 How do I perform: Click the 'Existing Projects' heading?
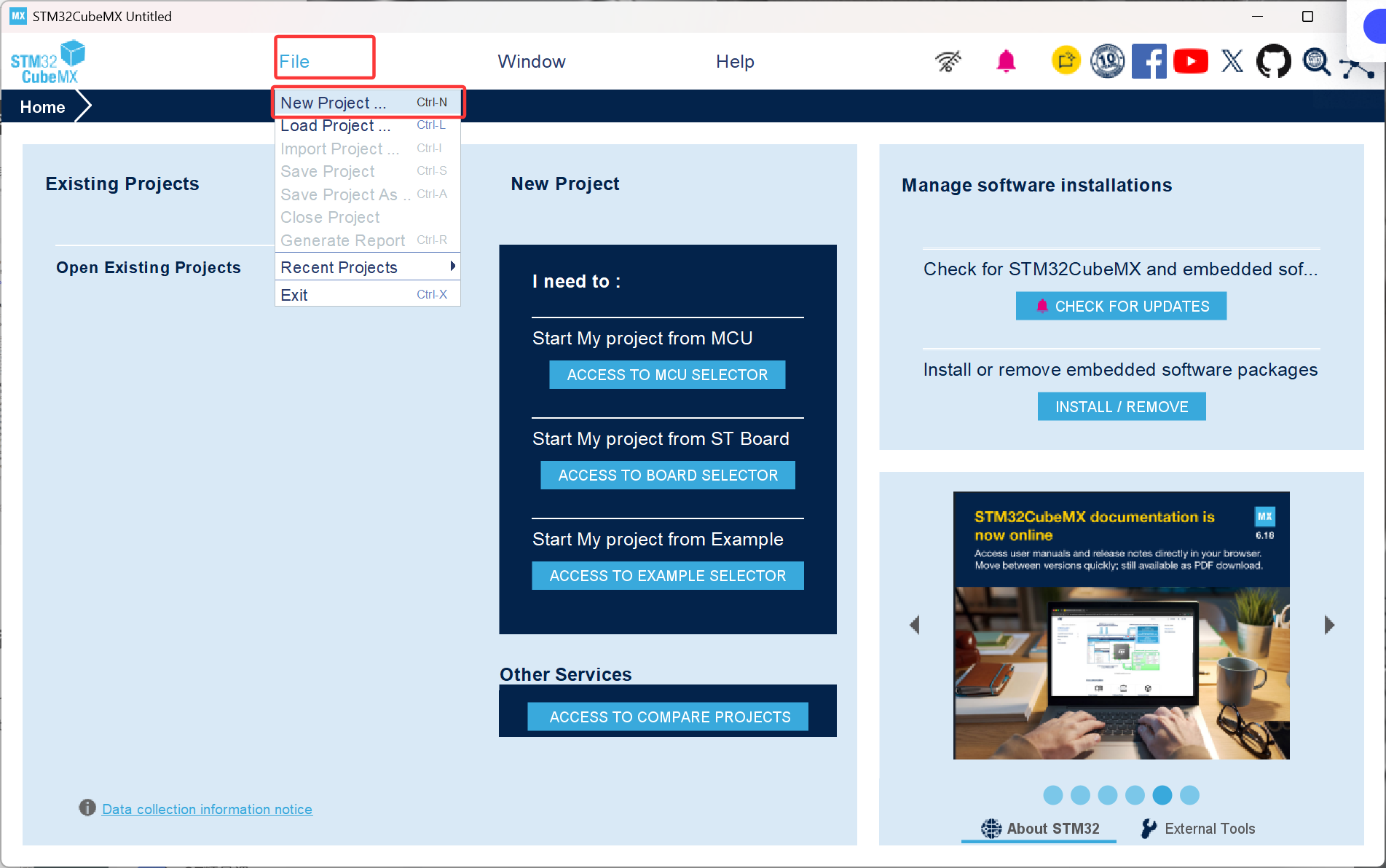point(122,184)
